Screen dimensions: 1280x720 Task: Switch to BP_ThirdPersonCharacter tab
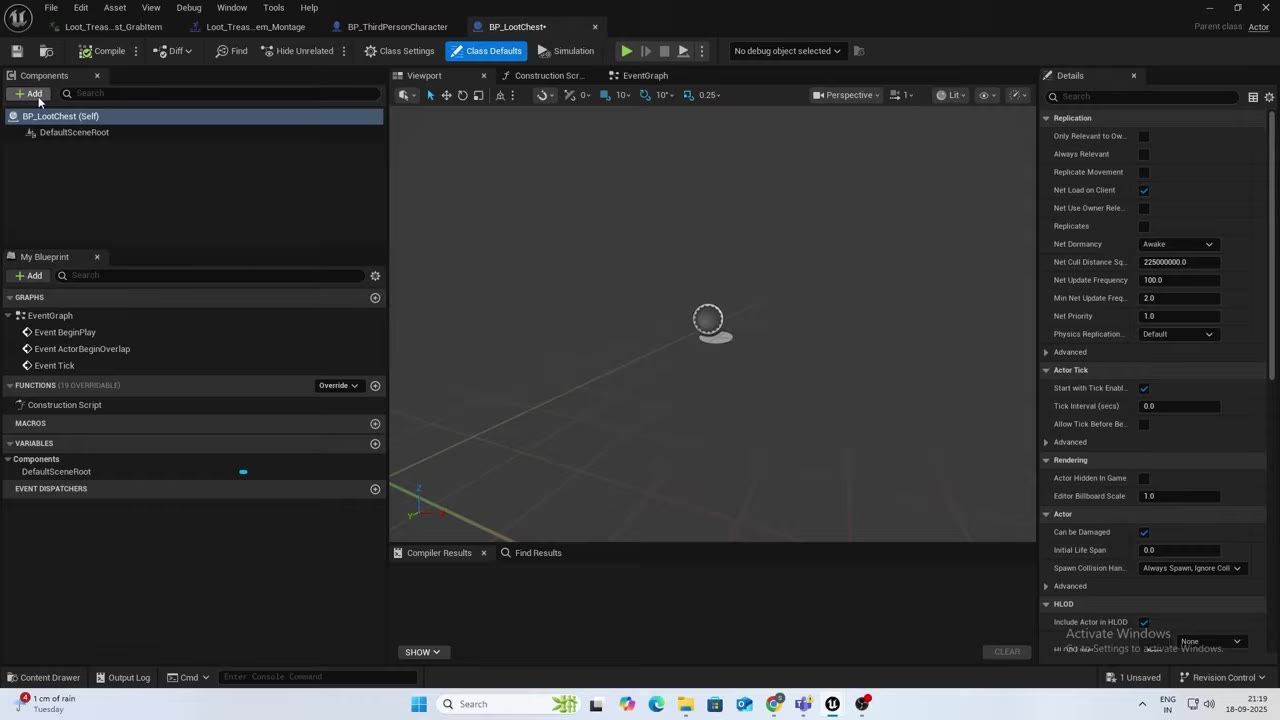(x=397, y=27)
